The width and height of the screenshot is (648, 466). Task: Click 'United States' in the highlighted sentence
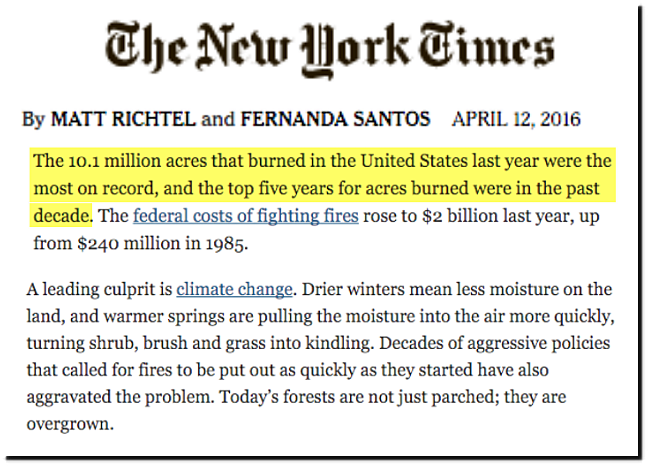[414, 161]
